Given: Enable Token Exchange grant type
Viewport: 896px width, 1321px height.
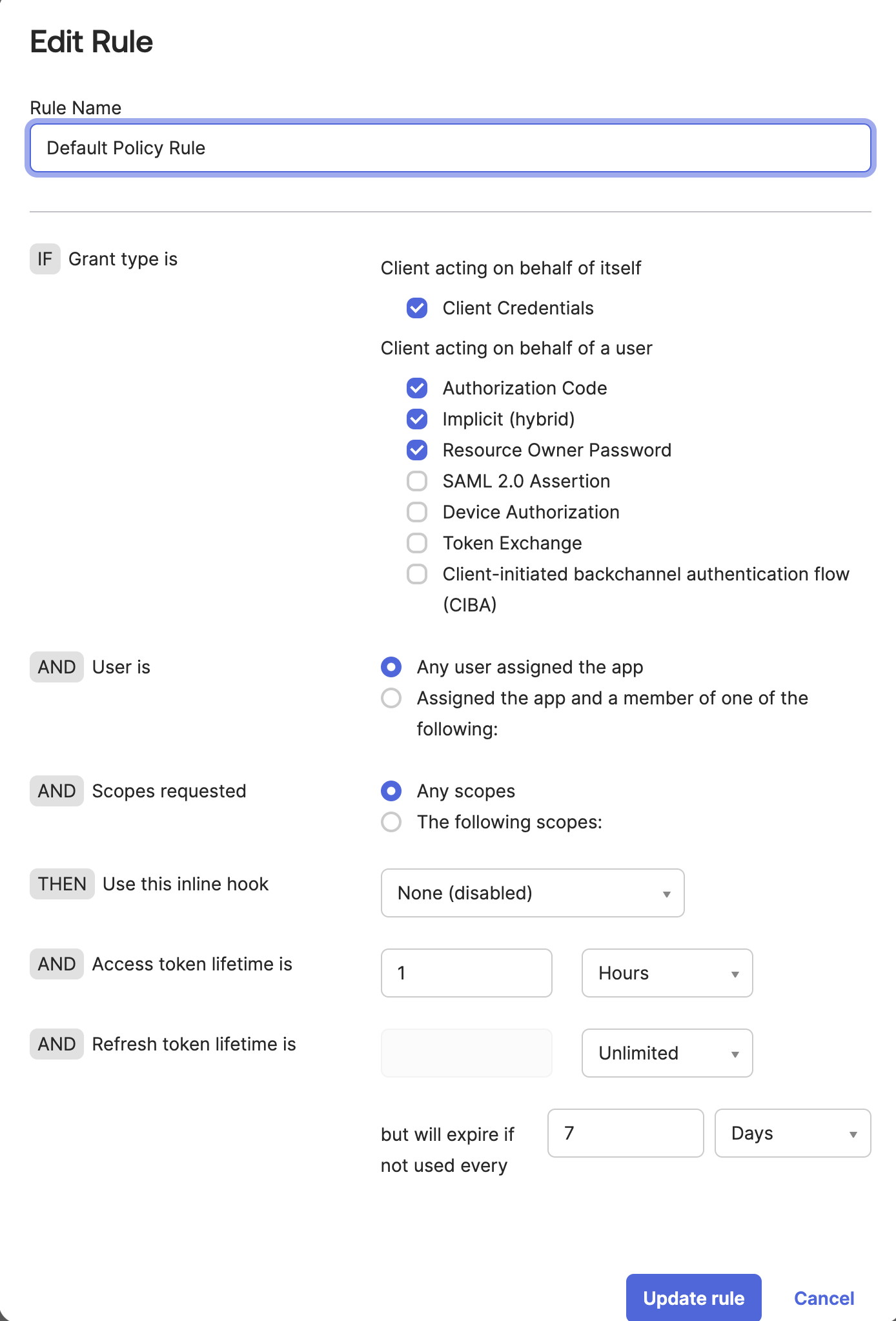Looking at the screenshot, I should pyautogui.click(x=417, y=543).
